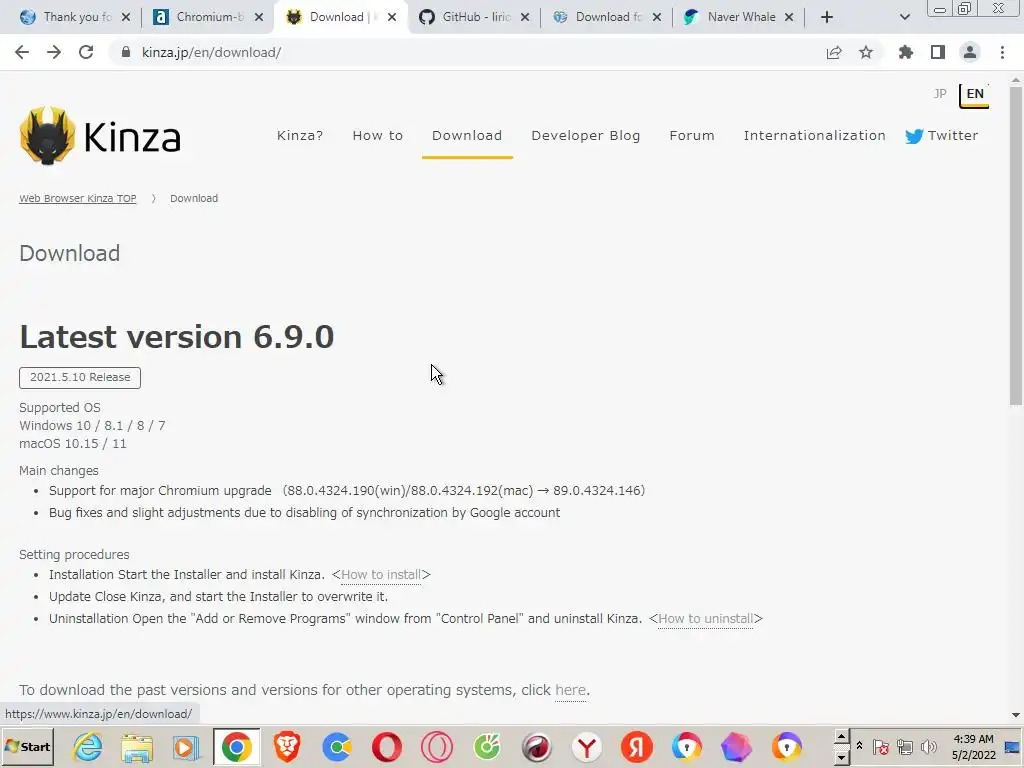
Task: Select Google Chrome taskbar icon
Action: tap(236, 747)
